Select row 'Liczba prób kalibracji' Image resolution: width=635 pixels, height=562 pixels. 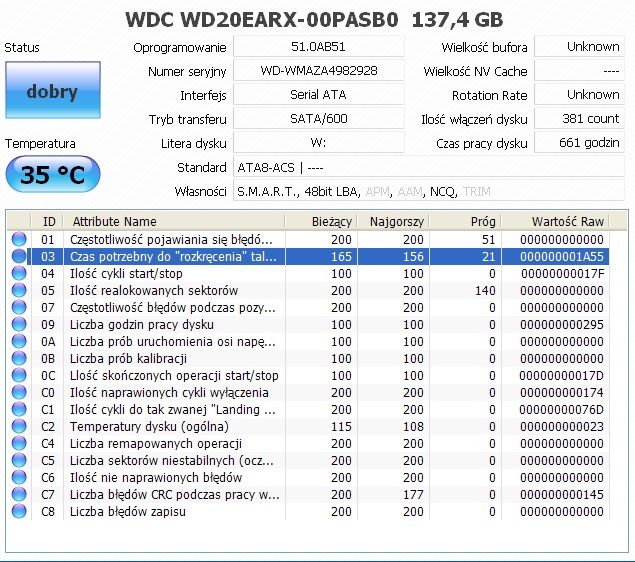pos(308,358)
